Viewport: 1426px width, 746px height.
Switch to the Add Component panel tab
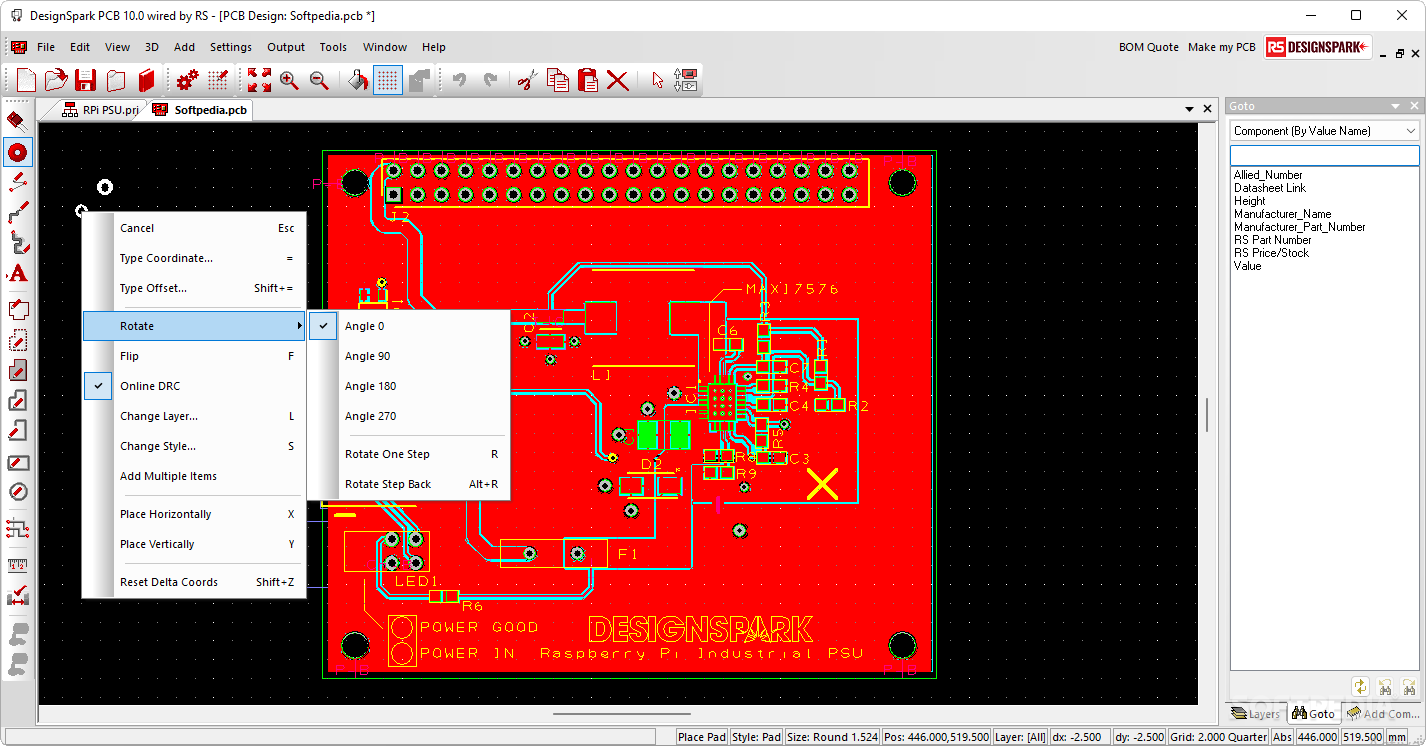tap(1382, 713)
